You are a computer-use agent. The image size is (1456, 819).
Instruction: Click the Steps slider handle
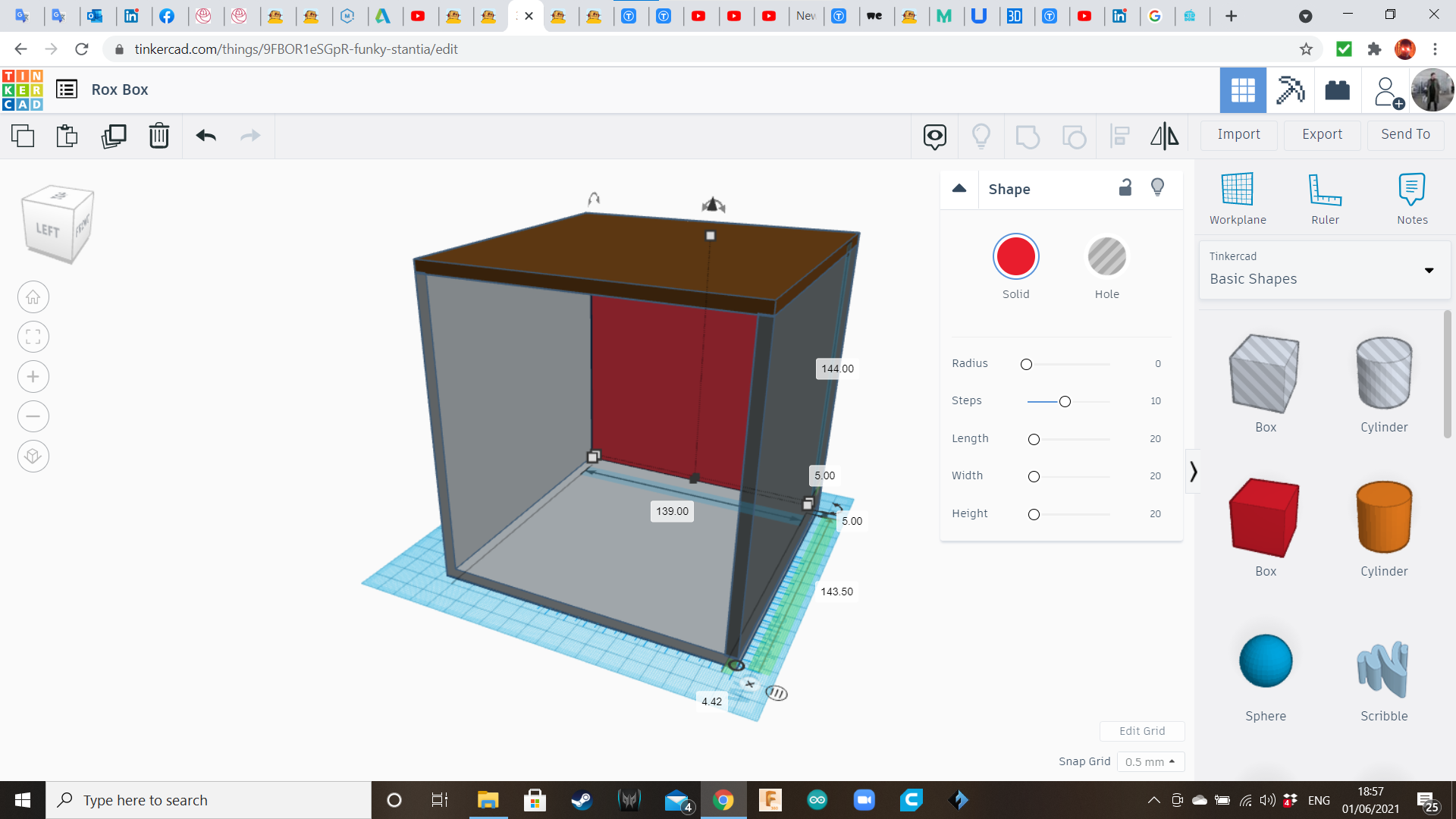click(1065, 401)
